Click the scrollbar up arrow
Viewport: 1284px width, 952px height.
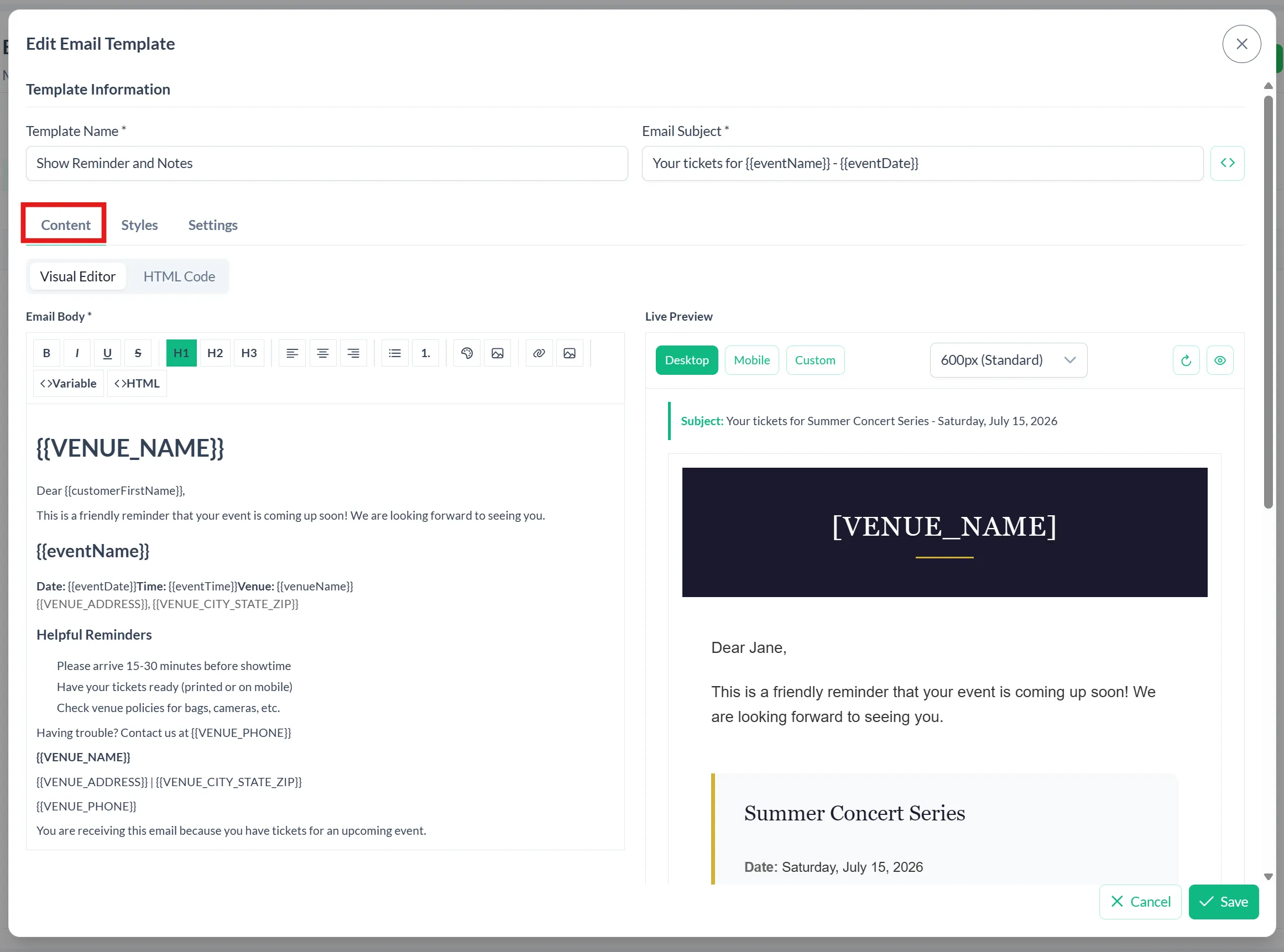coord(1269,86)
